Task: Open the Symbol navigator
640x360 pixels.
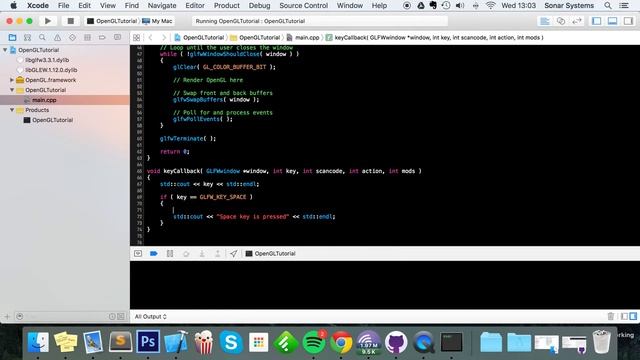Action: (27, 38)
